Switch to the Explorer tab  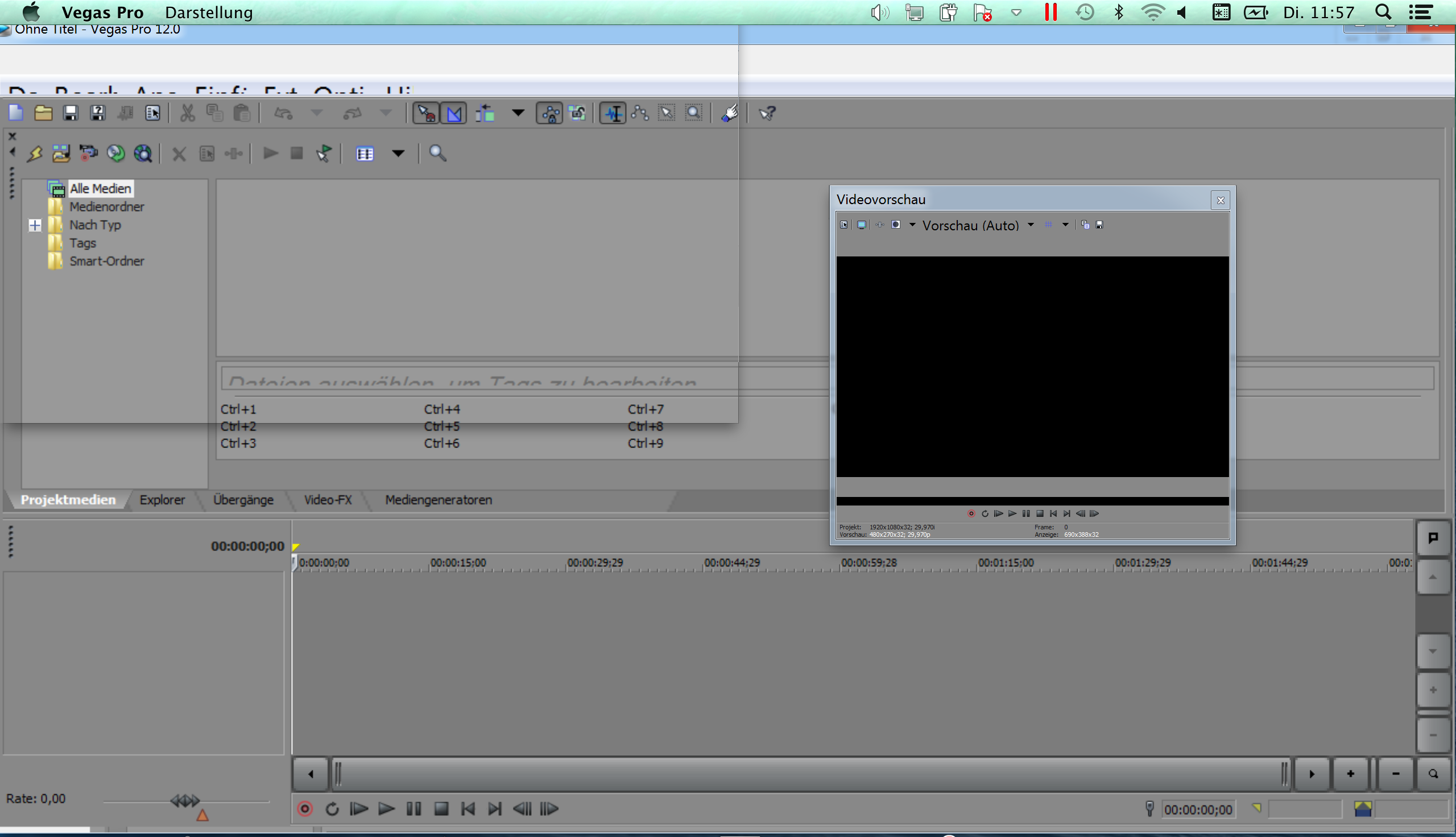click(162, 500)
